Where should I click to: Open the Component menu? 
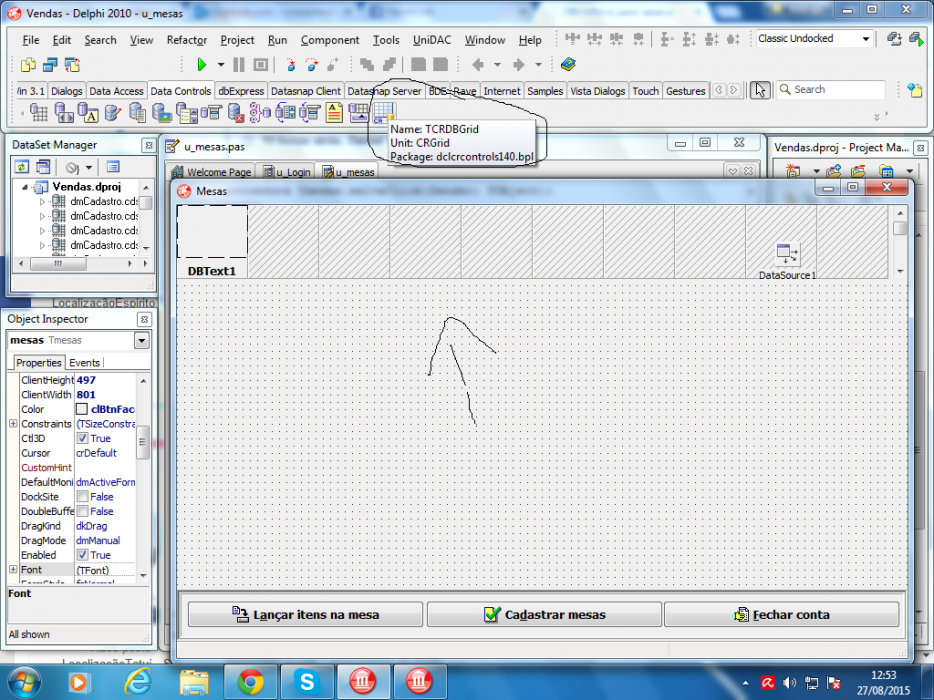(329, 40)
